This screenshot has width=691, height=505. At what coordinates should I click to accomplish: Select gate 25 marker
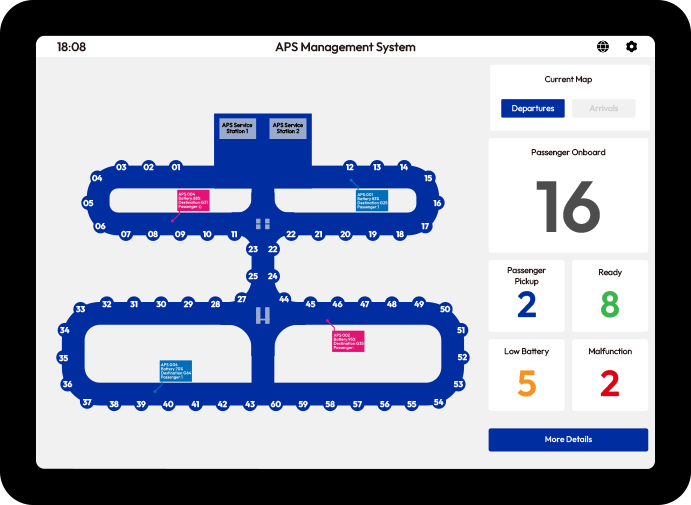253,276
